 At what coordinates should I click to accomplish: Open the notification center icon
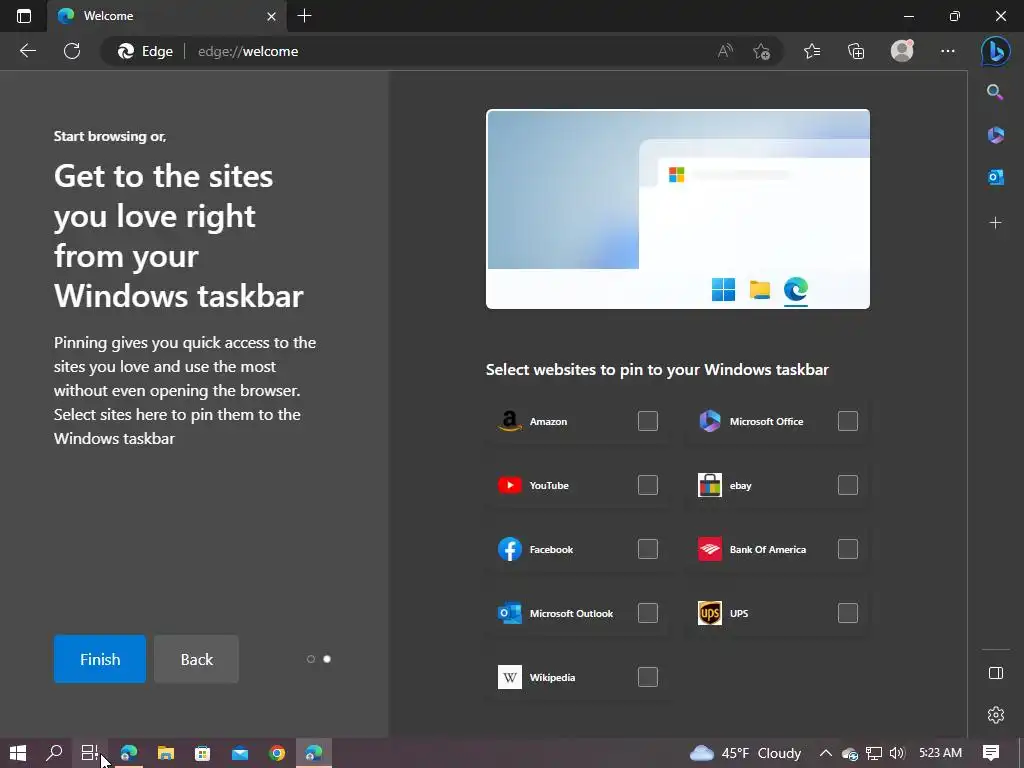[x=991, y=753]
